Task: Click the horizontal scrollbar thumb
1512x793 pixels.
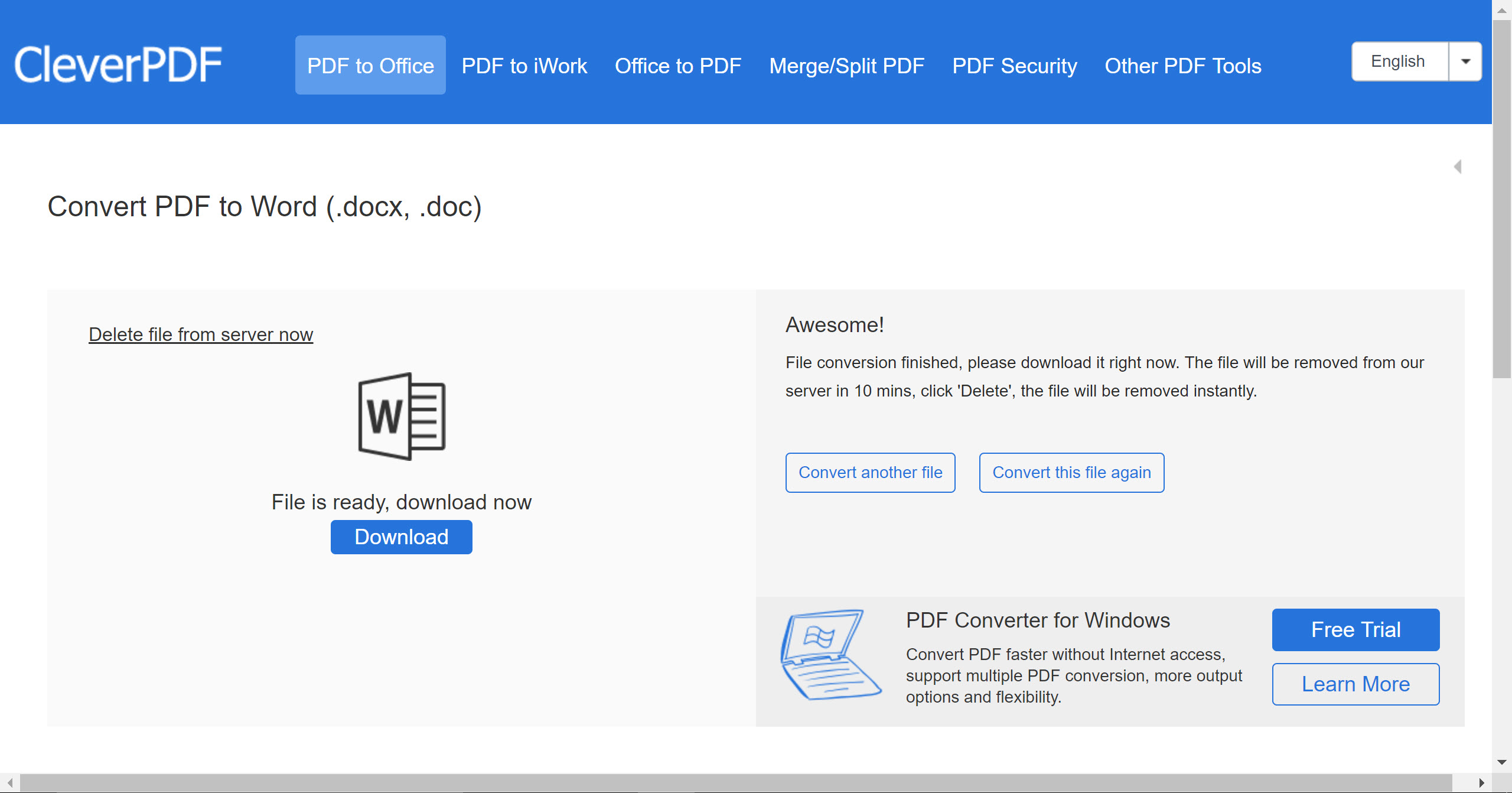Action: pyautogui.click(x=736, y=783)
